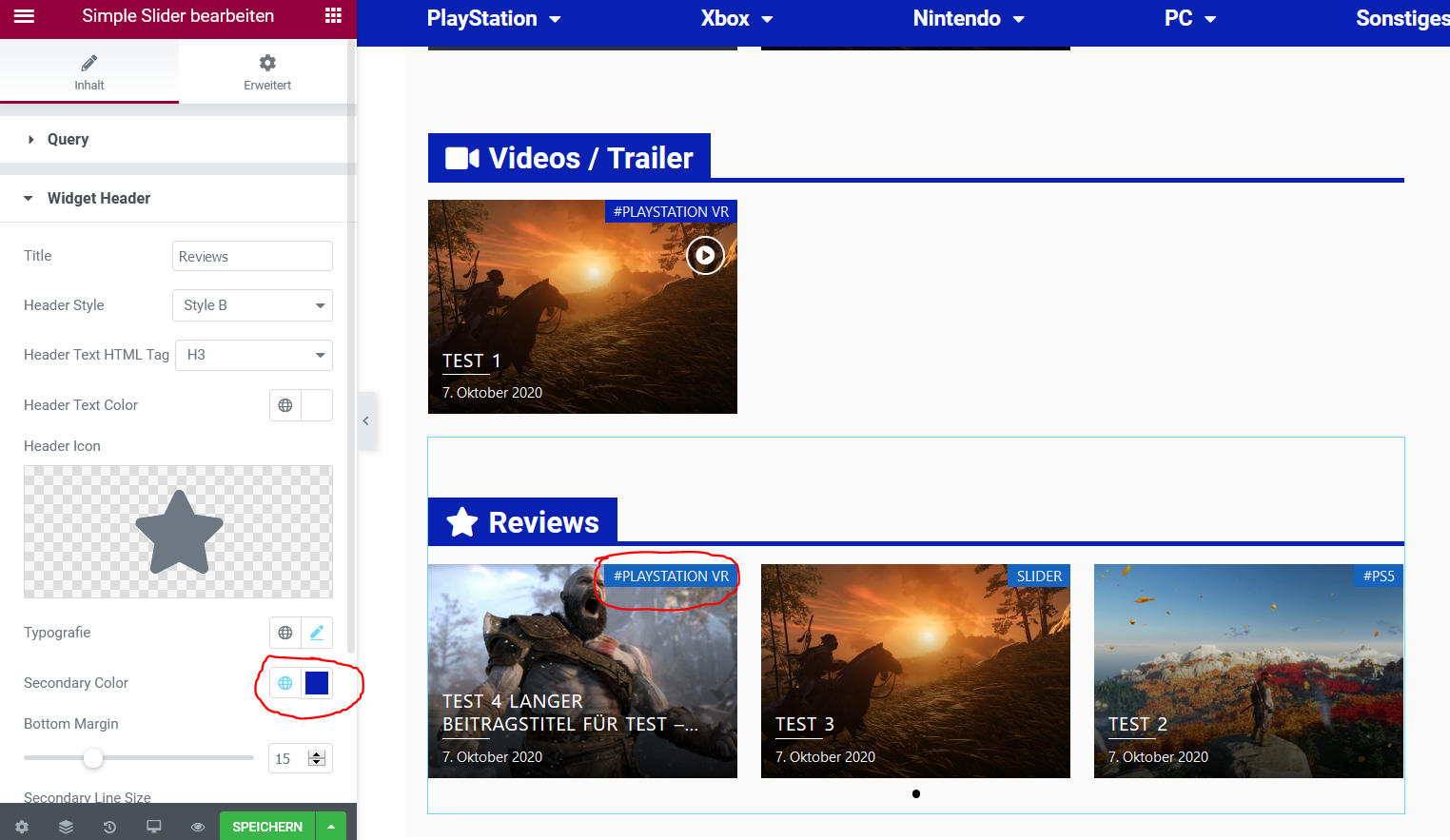Open responsive mode monitor icon
This screenshot has height=840, width=1450.
153,827
